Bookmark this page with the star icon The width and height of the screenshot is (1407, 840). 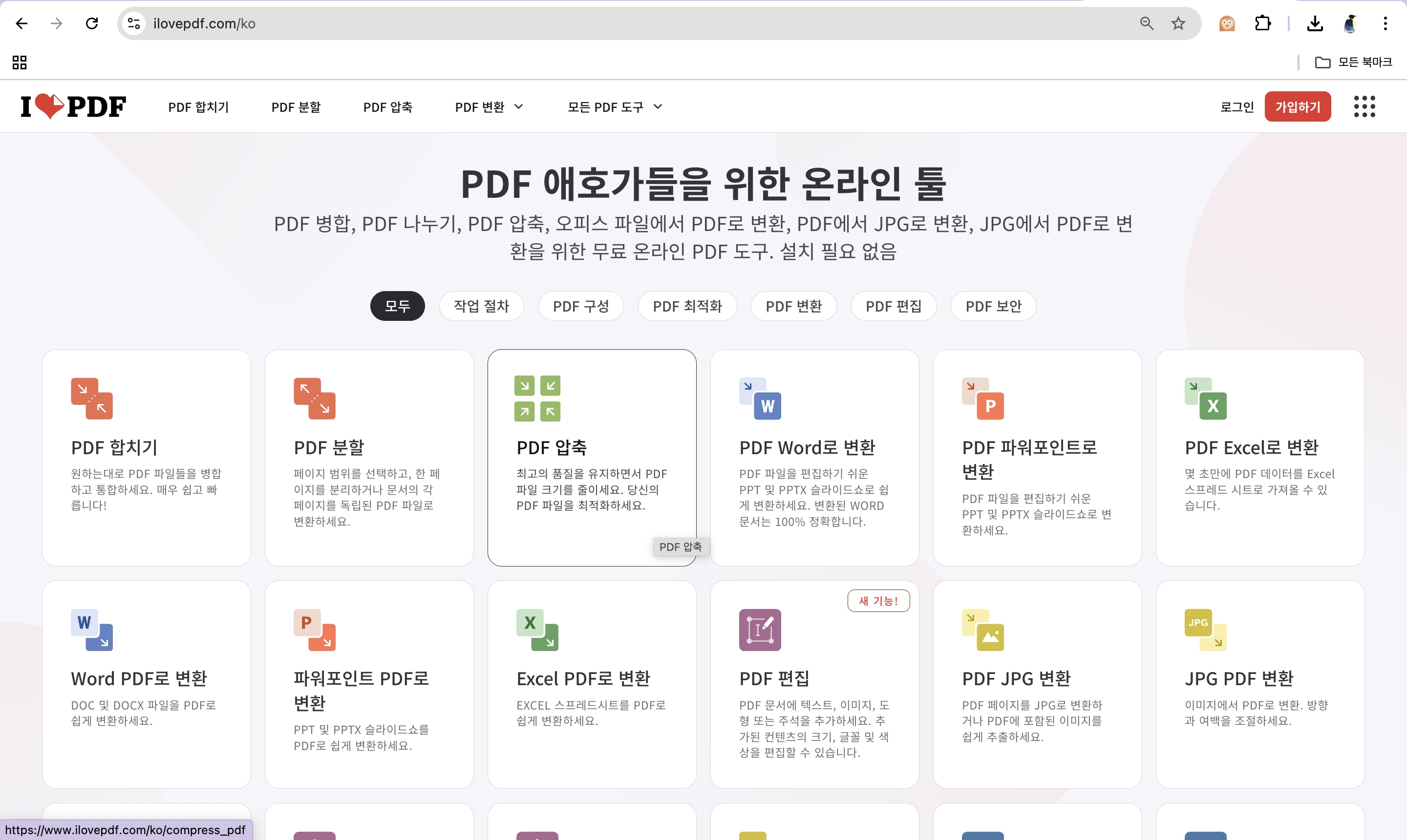click(1178, 23)
